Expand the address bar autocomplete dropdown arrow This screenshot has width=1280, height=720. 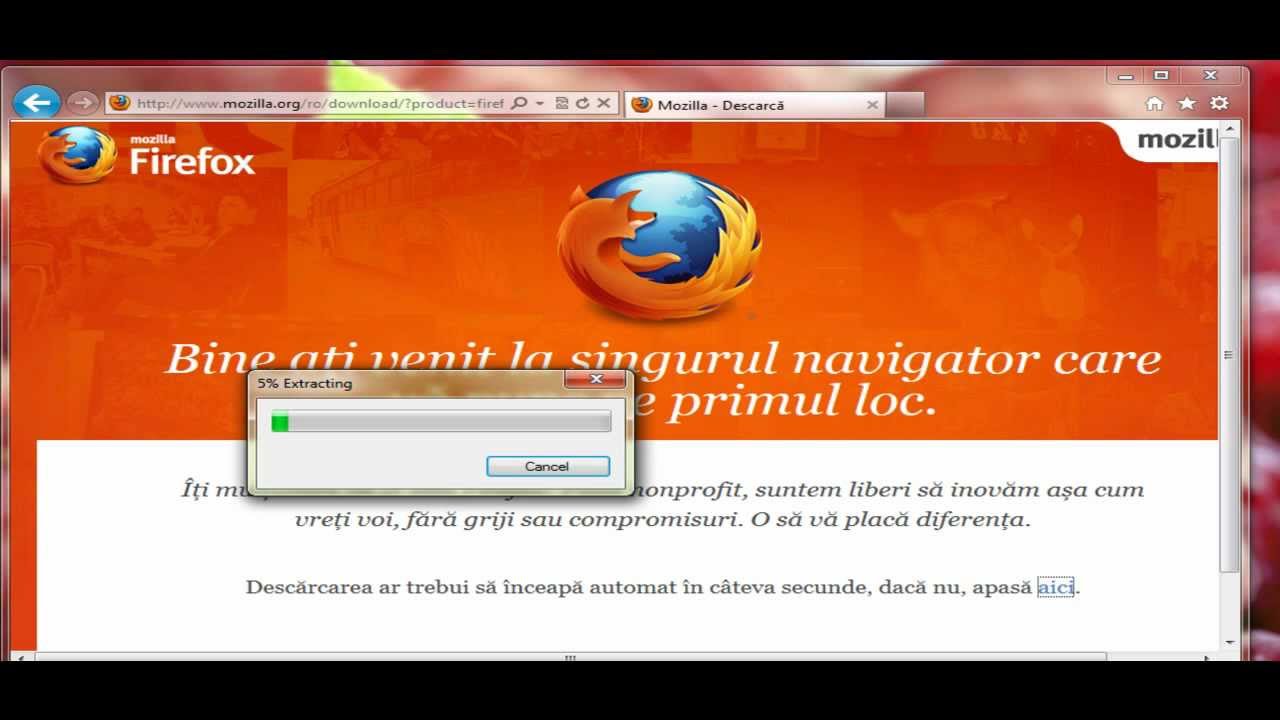540,104
